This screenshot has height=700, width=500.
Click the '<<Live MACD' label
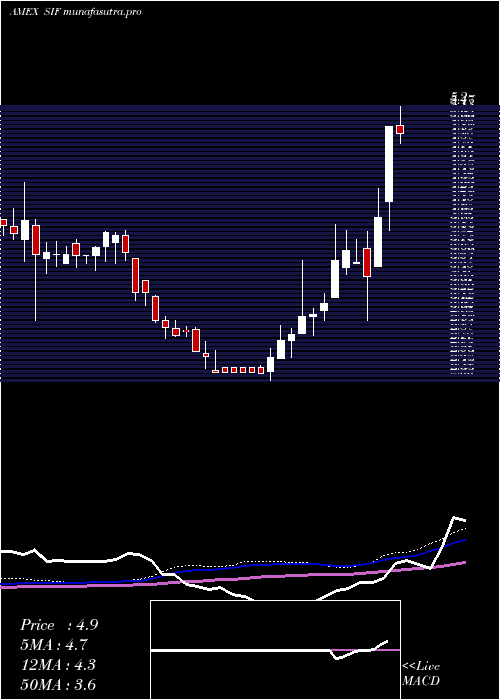pos(421,673)
